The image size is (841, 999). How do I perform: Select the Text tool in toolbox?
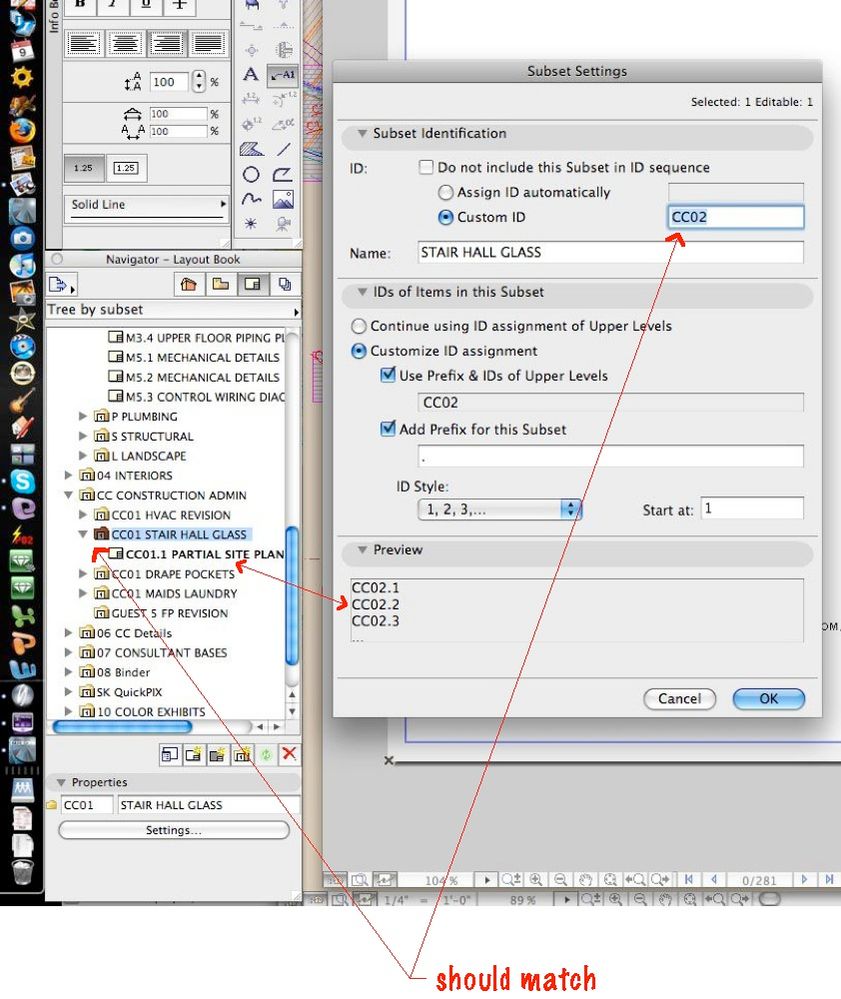[x=251, y=75]
